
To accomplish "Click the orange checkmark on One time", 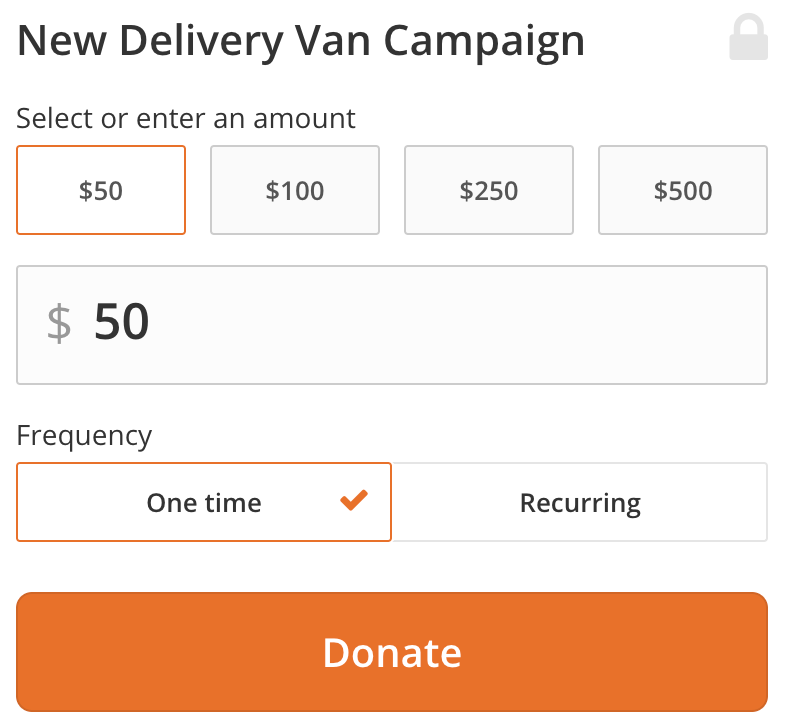I will pos(354,500).
